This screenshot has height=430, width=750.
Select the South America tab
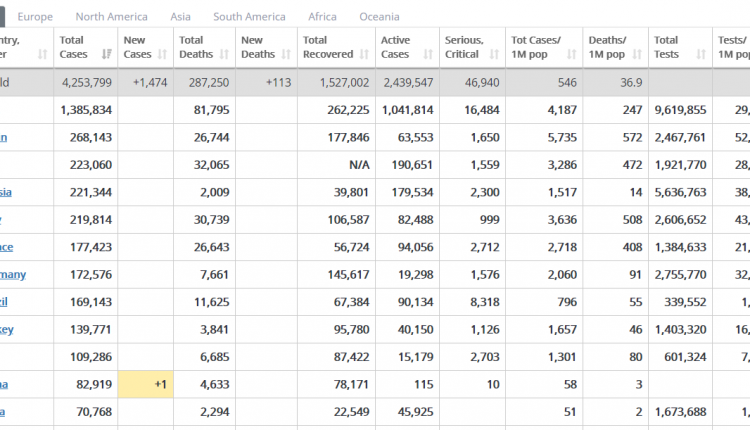point(249,17)
